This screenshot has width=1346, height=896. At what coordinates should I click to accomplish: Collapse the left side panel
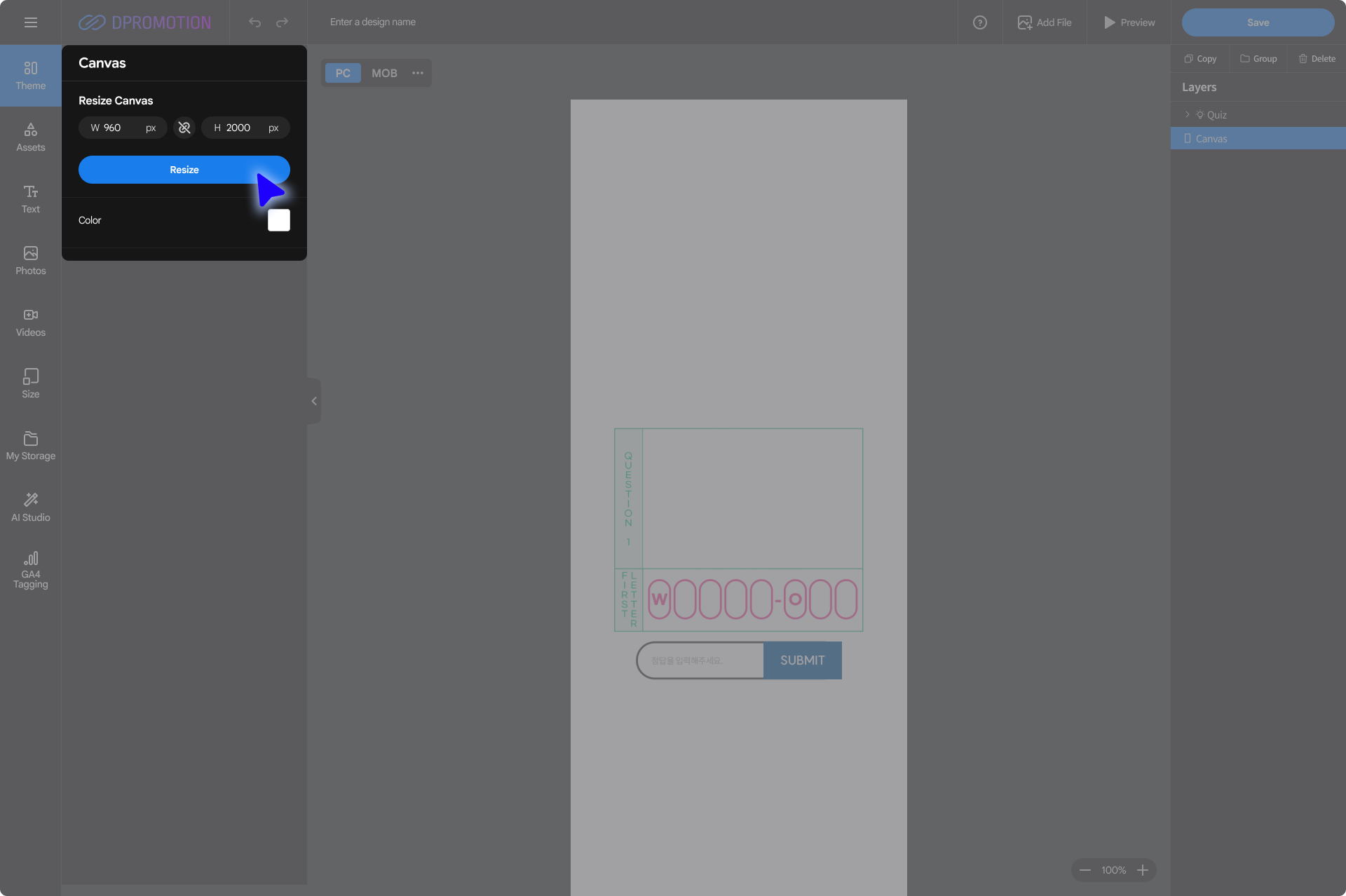(314, 401)
